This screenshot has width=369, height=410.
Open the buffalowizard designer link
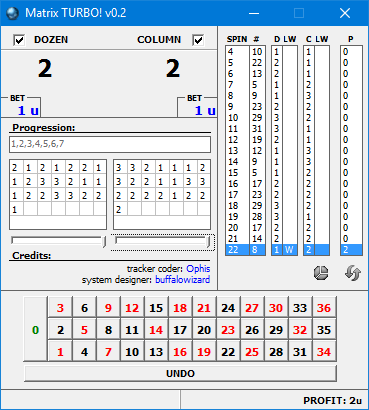pyautogui.click(x=183, y=279)
